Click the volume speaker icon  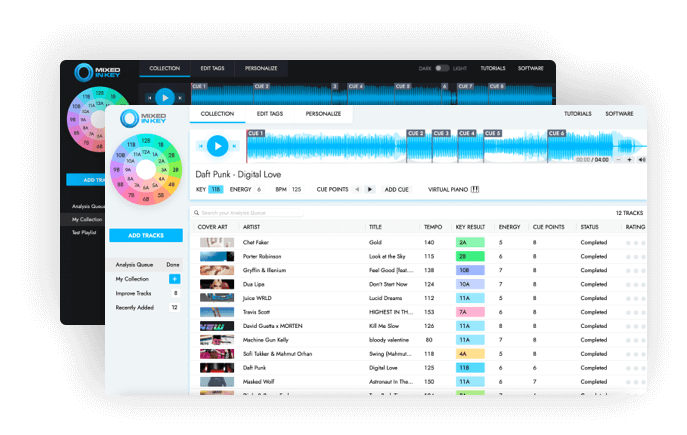[641, 160]
